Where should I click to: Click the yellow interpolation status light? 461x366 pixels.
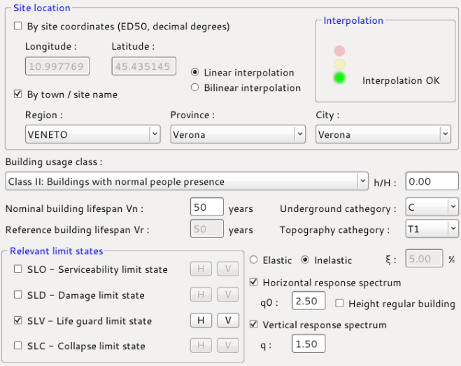click(x=339, y=64)
